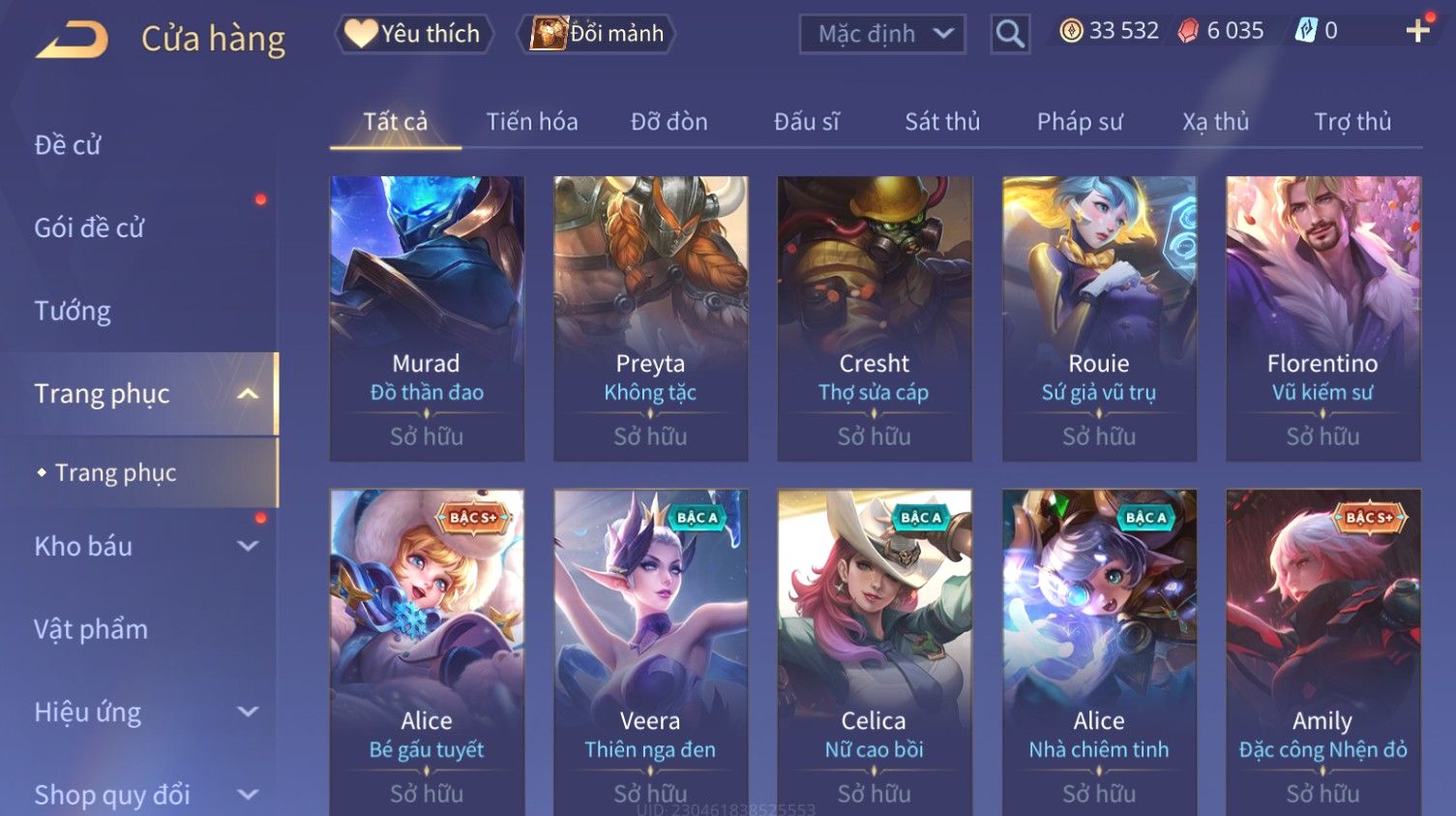Image resolution: width=1456 pixels, height=816 pixels.
Task: Open Gói đề cử in sidebar
Action: 89,228
